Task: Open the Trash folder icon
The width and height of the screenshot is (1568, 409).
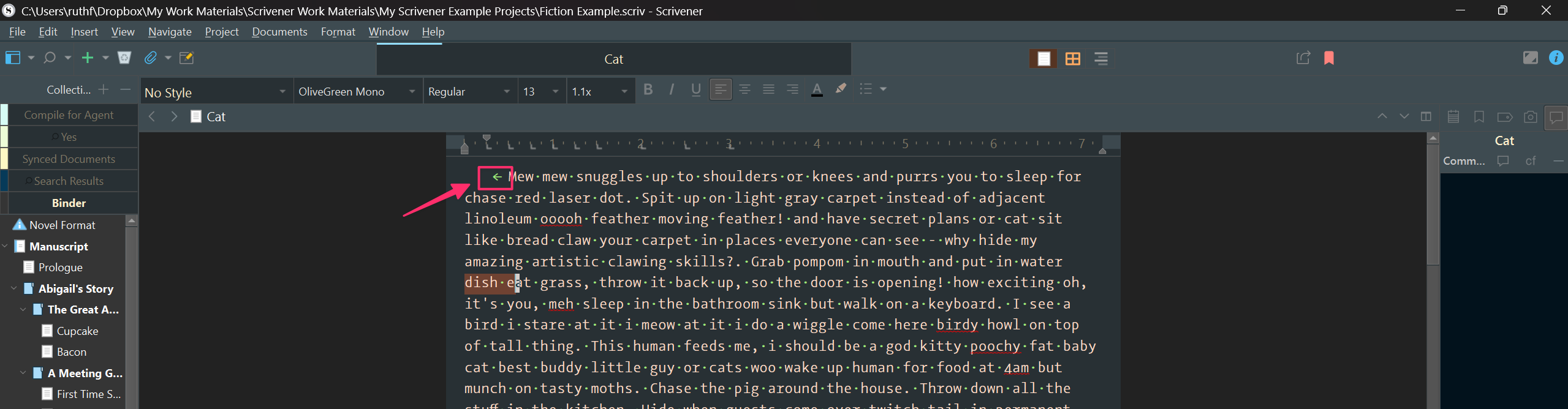Action: pyautogui.click(x=124, y=58)
